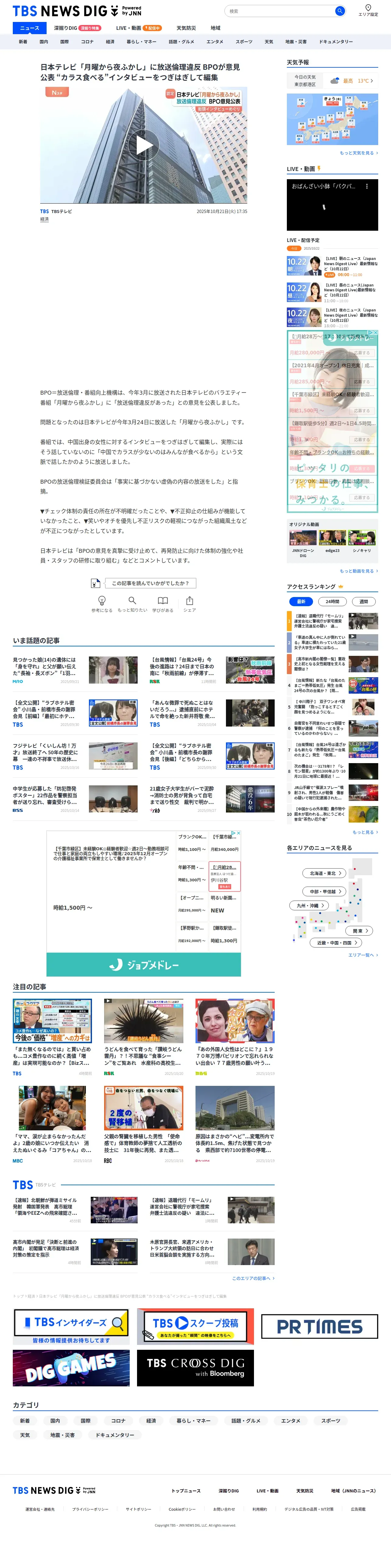This screenshot has height=1568, width=391.
Task: Expand the 中部・甲信越 area button
Action: pyautogui.click(x=324, y=891)
